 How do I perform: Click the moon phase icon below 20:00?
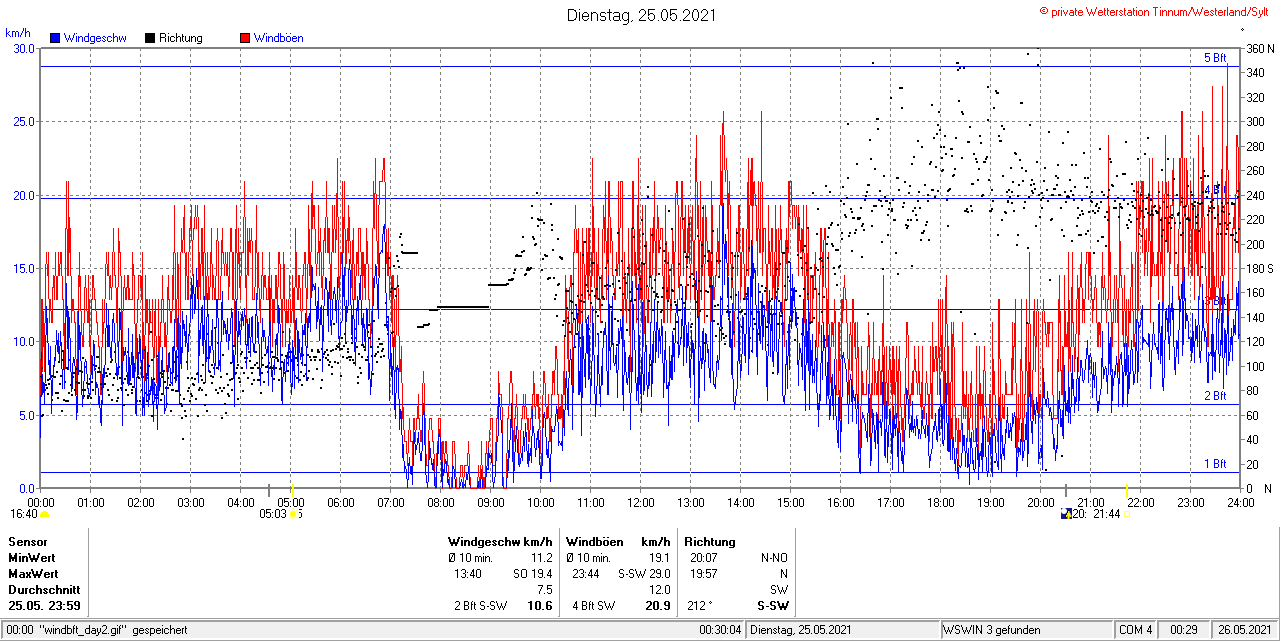pyautogui.click(x=1067, y=513)
